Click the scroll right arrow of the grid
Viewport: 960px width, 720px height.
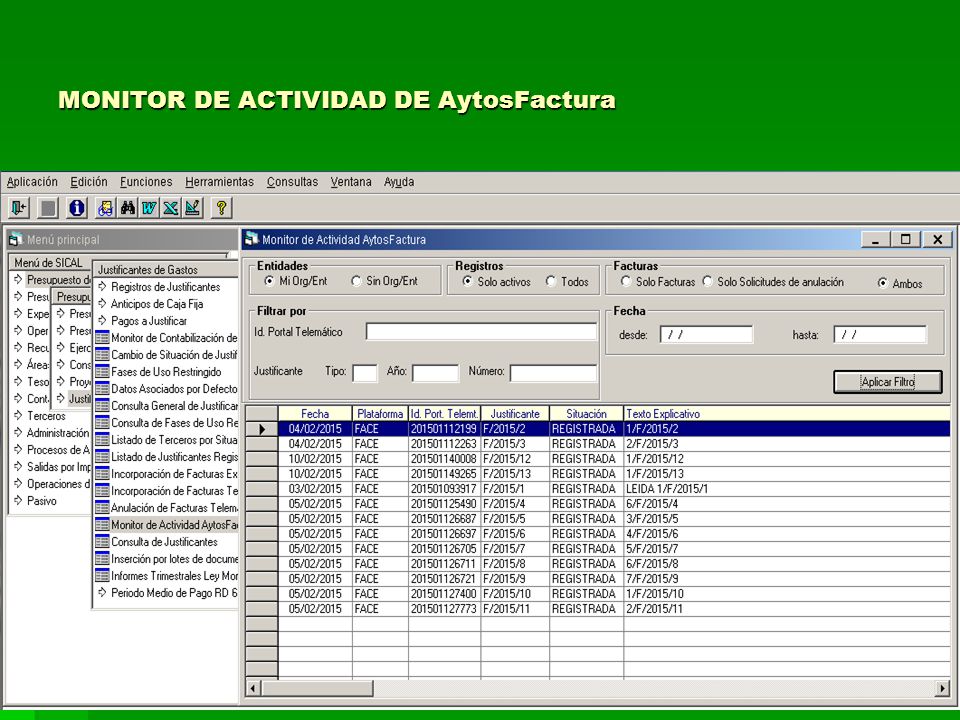943,688
